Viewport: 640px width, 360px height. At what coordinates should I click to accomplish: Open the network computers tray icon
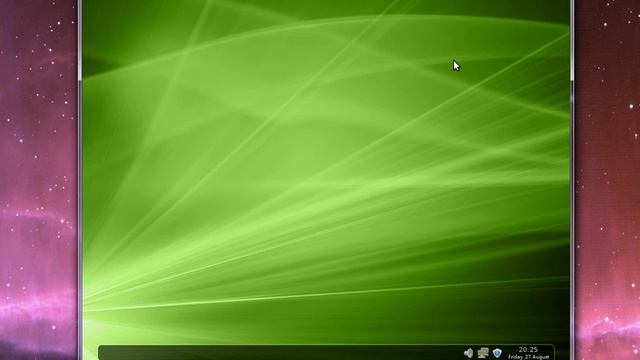click(483, 353)
